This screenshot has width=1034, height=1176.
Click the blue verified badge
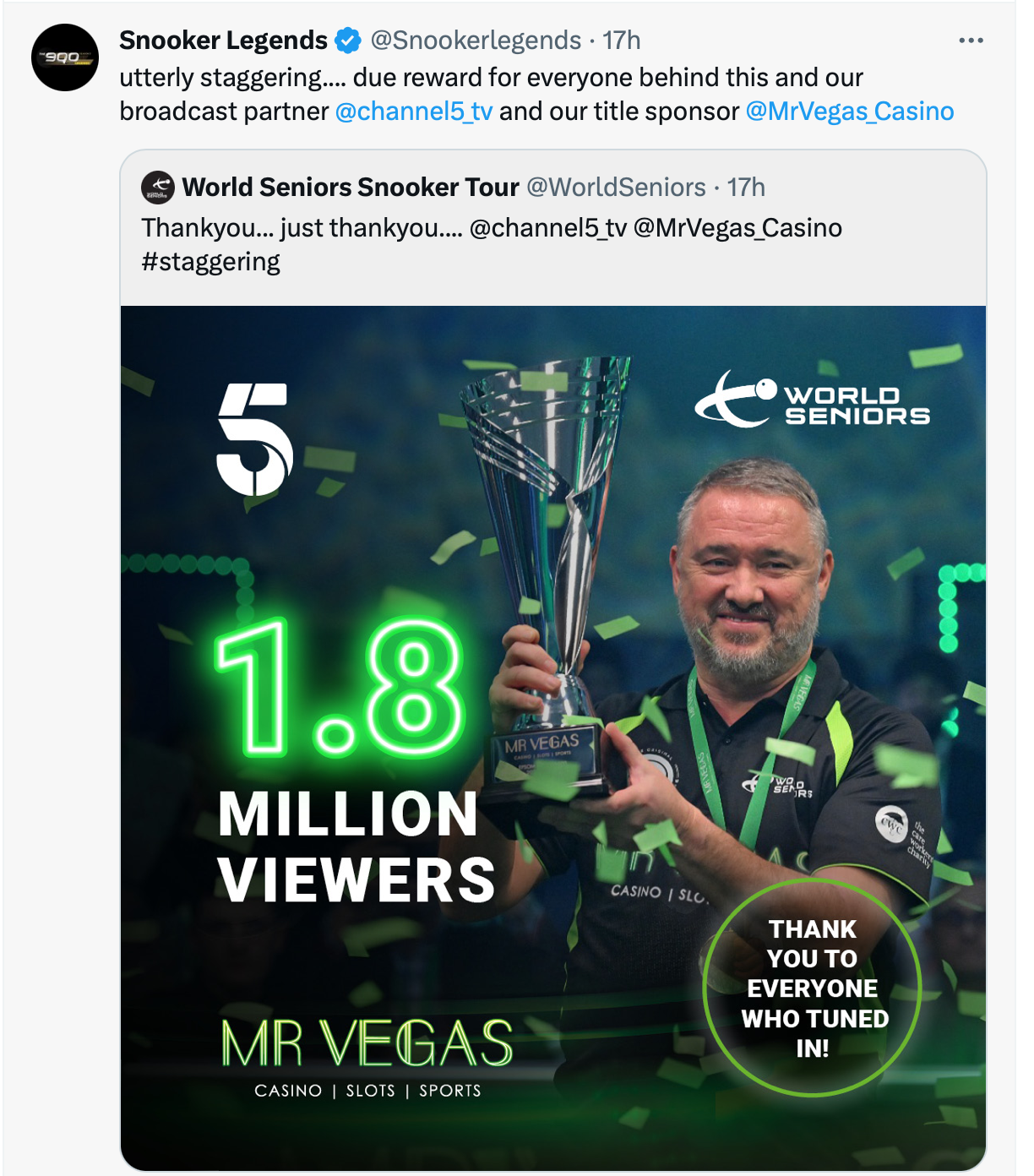pos(348,41)
